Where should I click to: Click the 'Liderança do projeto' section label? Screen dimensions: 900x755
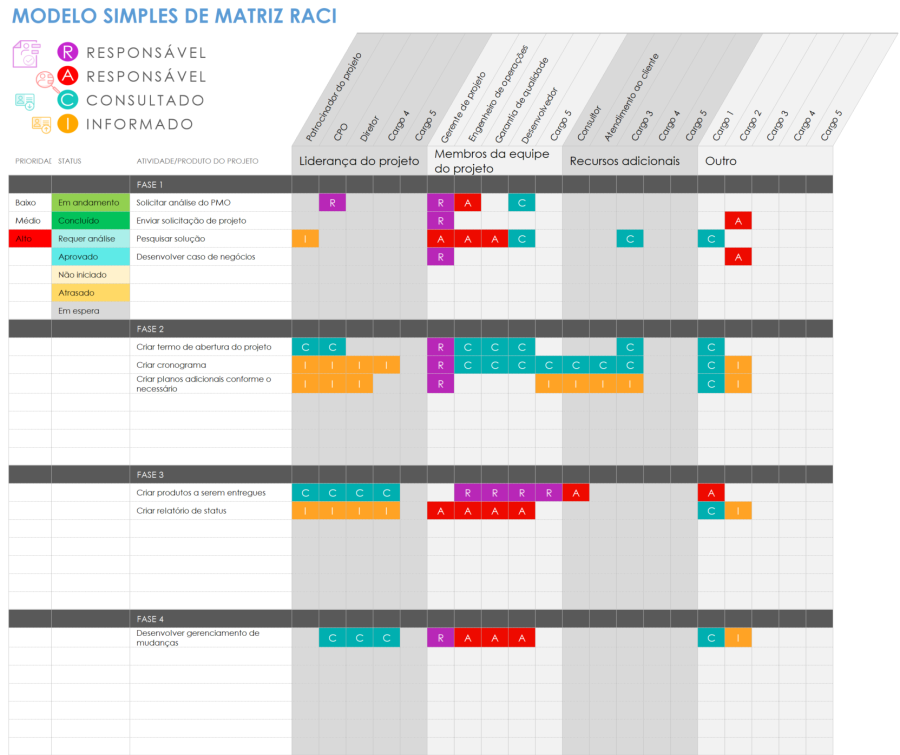click(x=358, y=161)
